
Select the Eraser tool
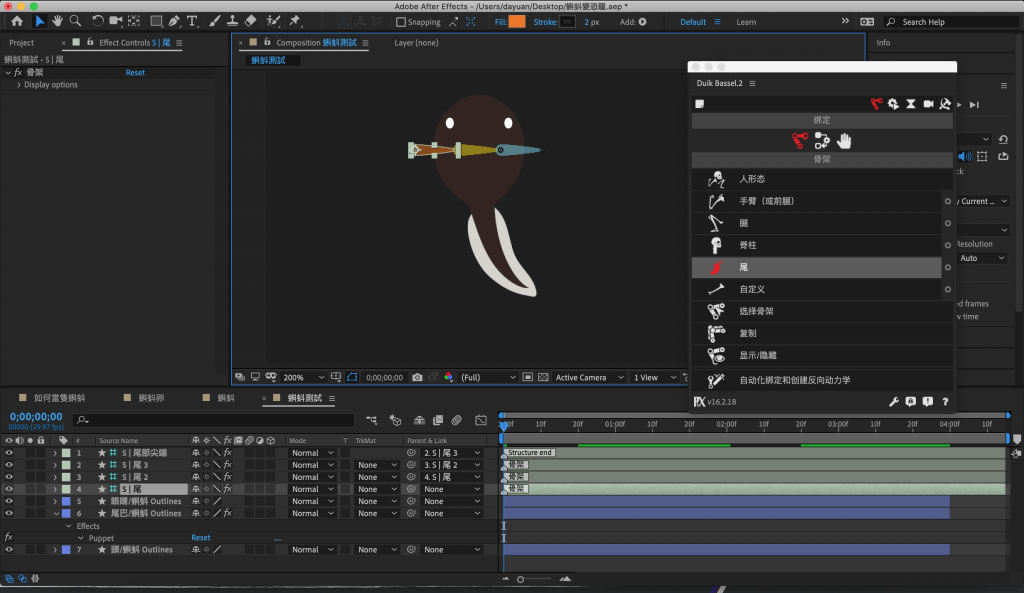250,21
